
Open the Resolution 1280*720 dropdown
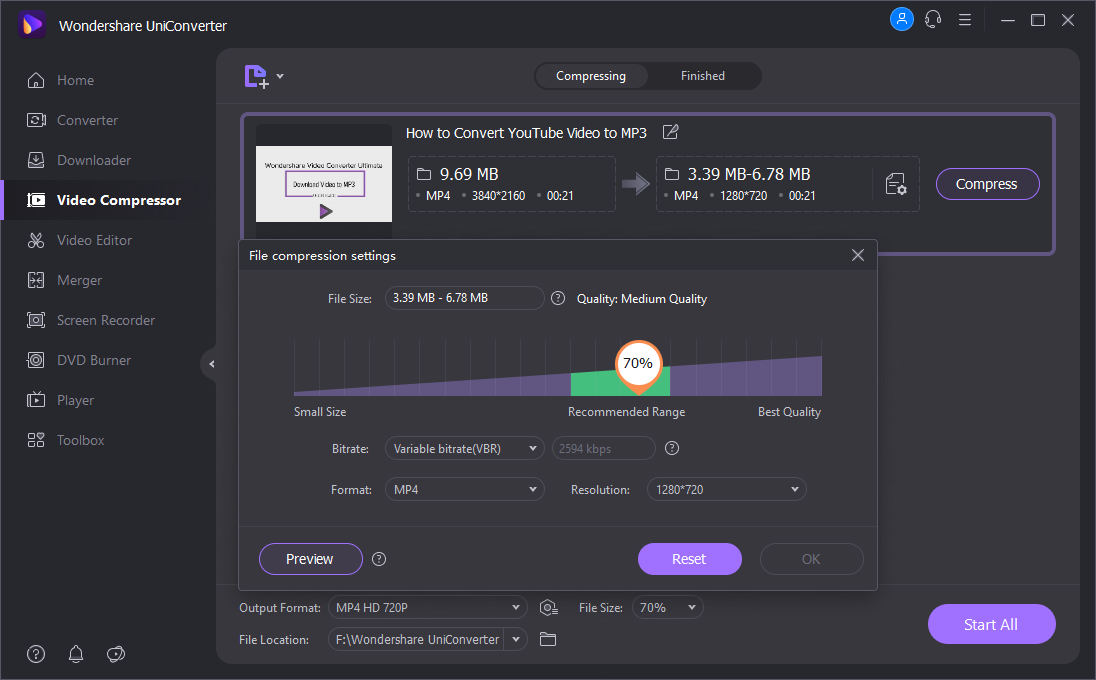click(727, 490)
